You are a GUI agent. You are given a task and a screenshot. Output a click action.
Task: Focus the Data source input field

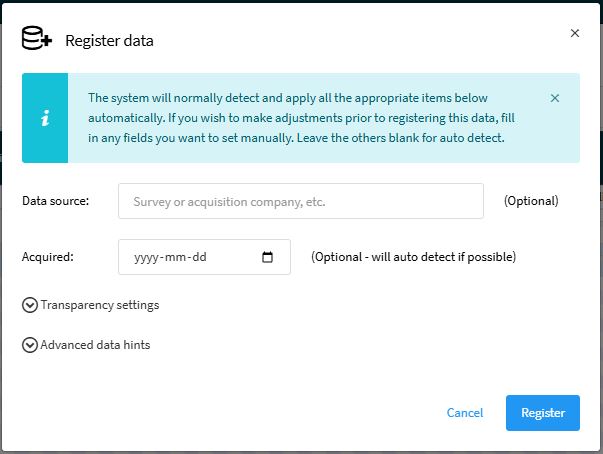301,201
